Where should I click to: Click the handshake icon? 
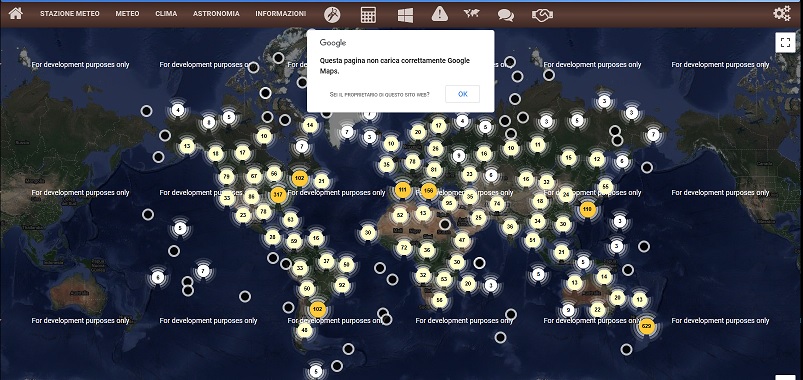click(x=542, y=15)
